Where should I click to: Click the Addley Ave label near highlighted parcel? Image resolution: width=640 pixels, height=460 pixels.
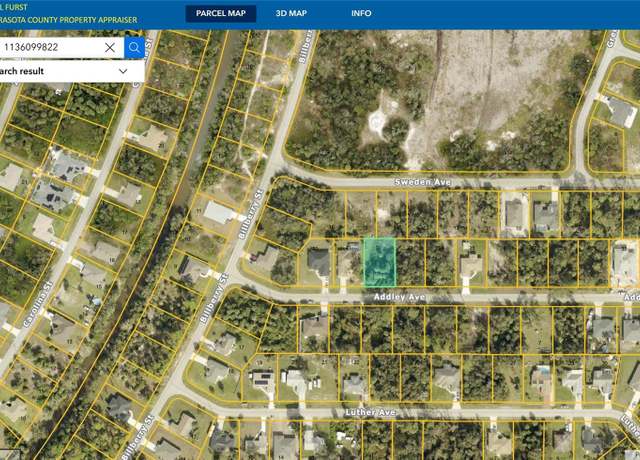pos(399,297)
